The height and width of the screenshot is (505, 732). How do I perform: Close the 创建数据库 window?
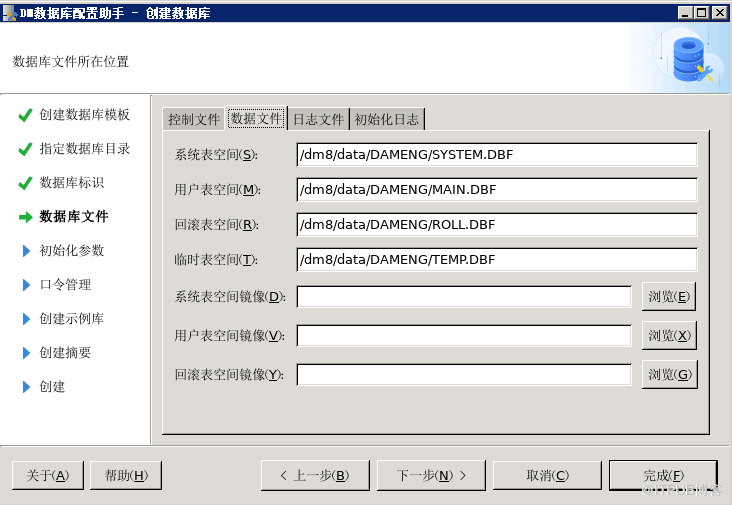pos(719,13)
